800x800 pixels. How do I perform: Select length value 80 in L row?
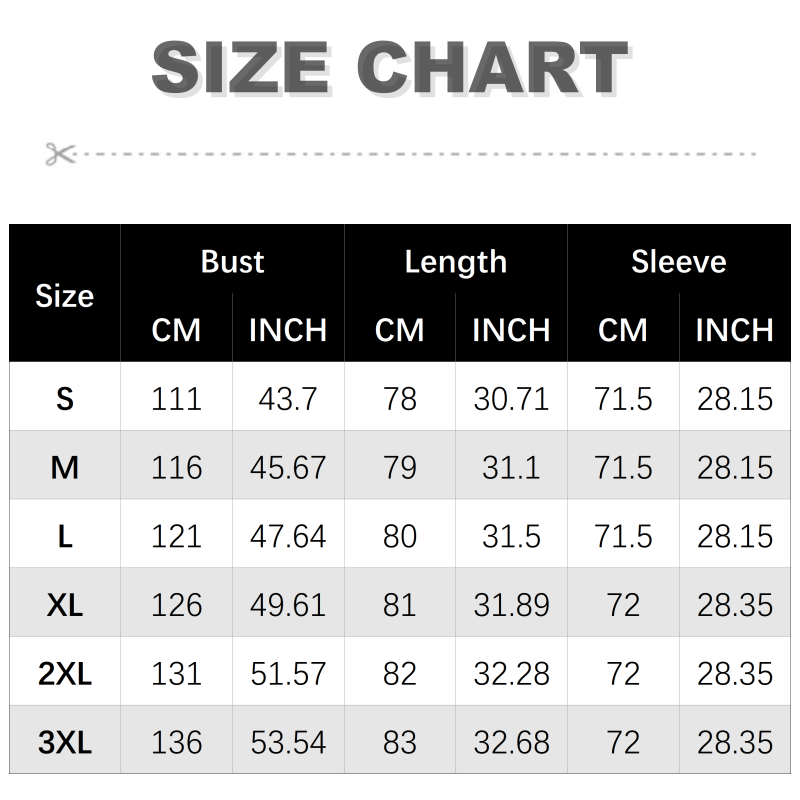pos(400,536)
